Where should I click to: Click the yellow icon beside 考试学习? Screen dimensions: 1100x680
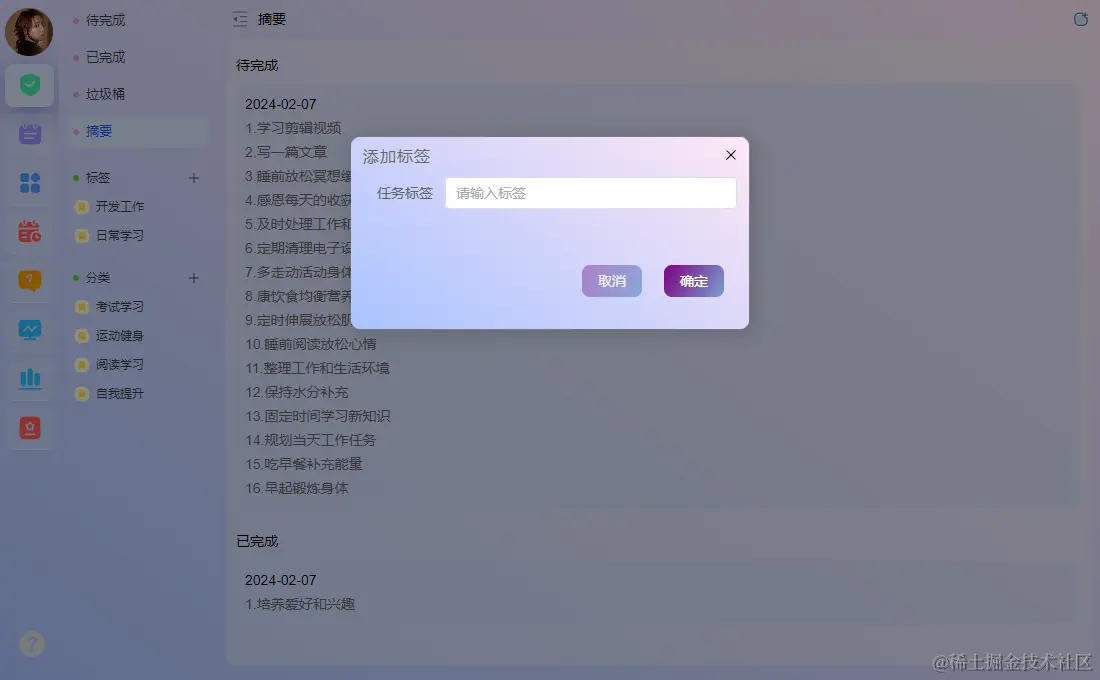click(x=82, y=307)
